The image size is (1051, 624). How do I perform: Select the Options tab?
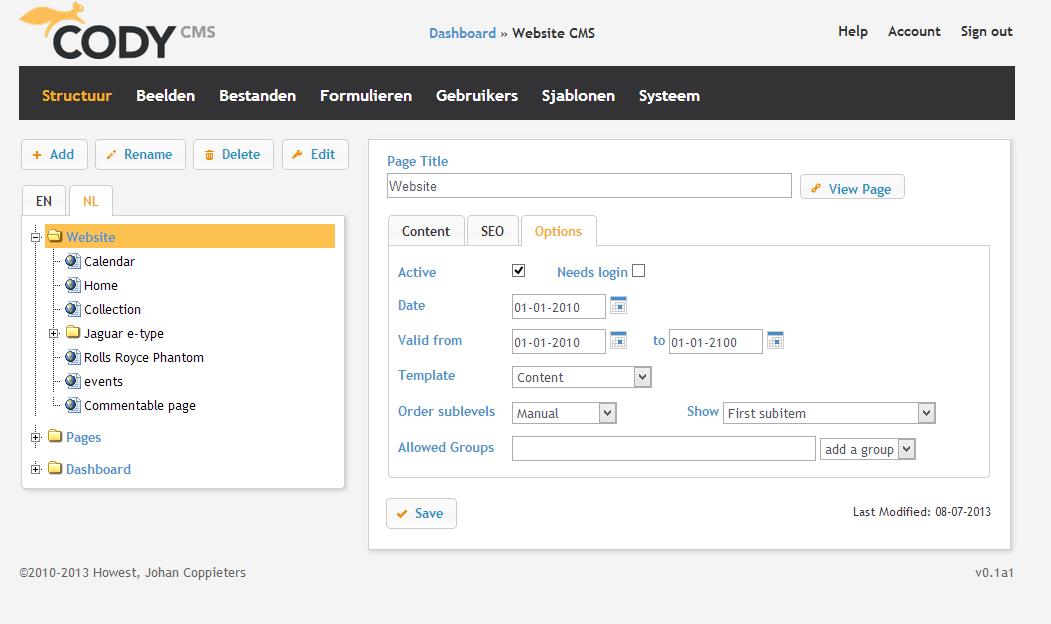click(x=558, y=231)
